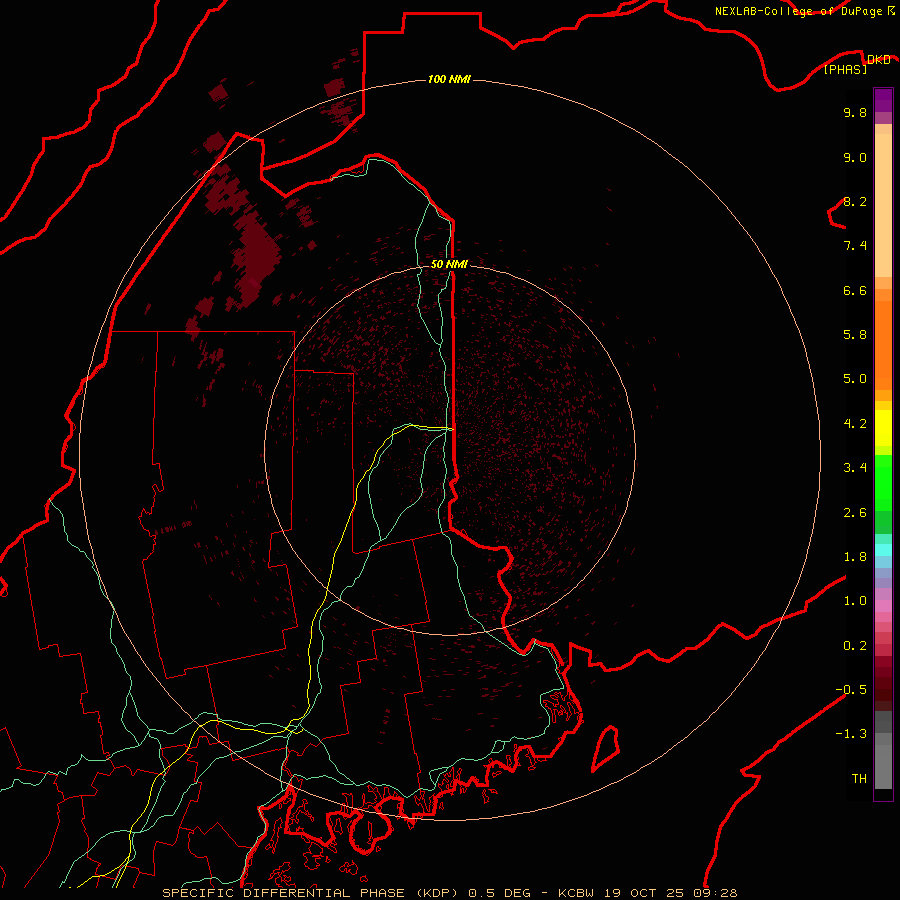Click the 1.0 color scale value
900x900 pixels.
click(855, 601)
